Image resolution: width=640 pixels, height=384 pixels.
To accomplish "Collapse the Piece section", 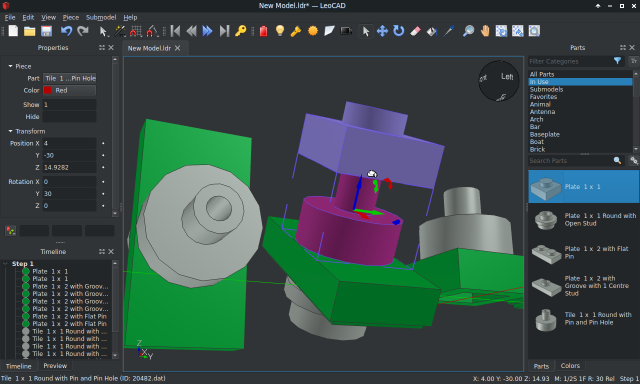I will point(11,66).
